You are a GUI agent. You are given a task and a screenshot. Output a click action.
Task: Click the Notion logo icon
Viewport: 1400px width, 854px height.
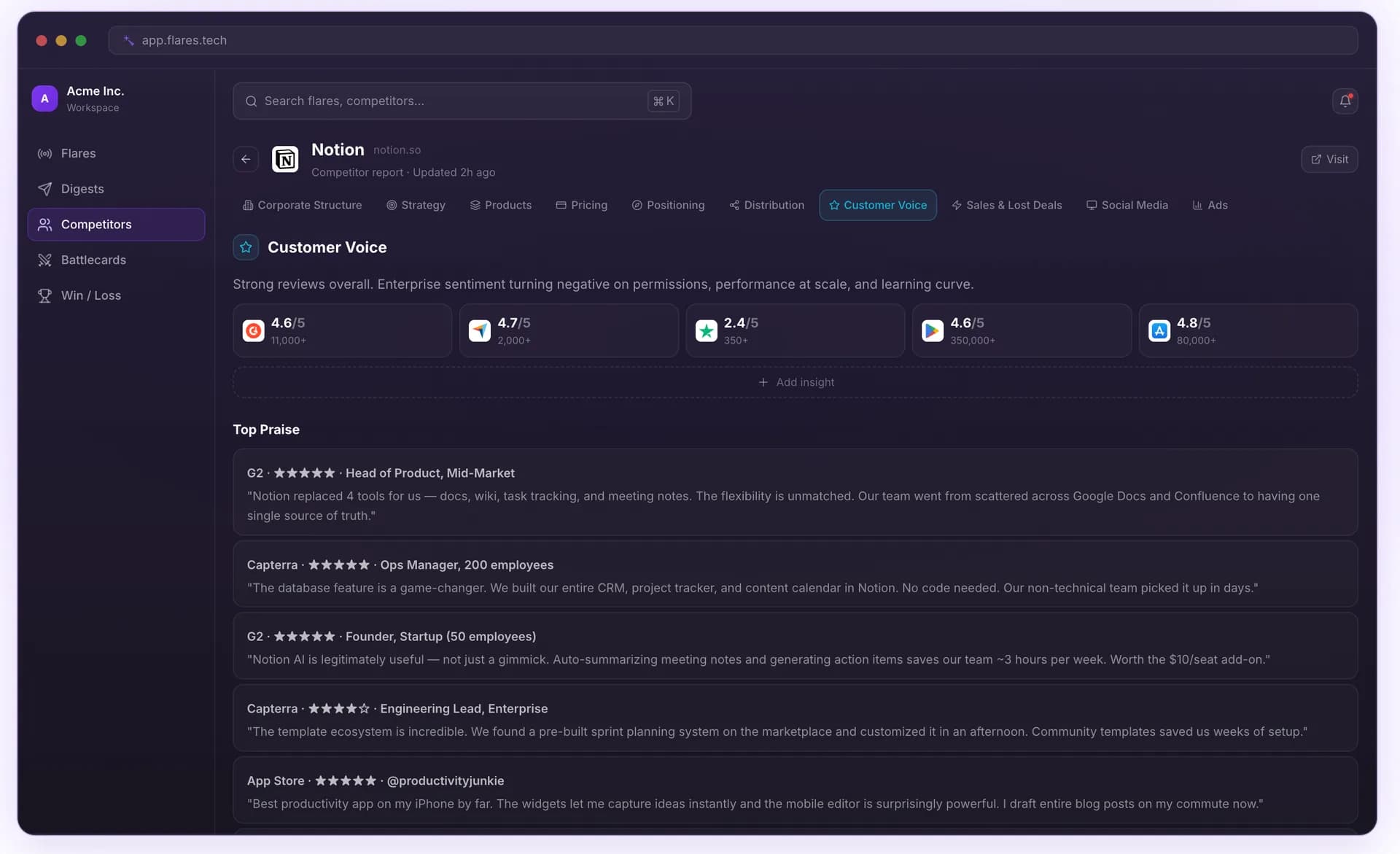tap(285, 159)
